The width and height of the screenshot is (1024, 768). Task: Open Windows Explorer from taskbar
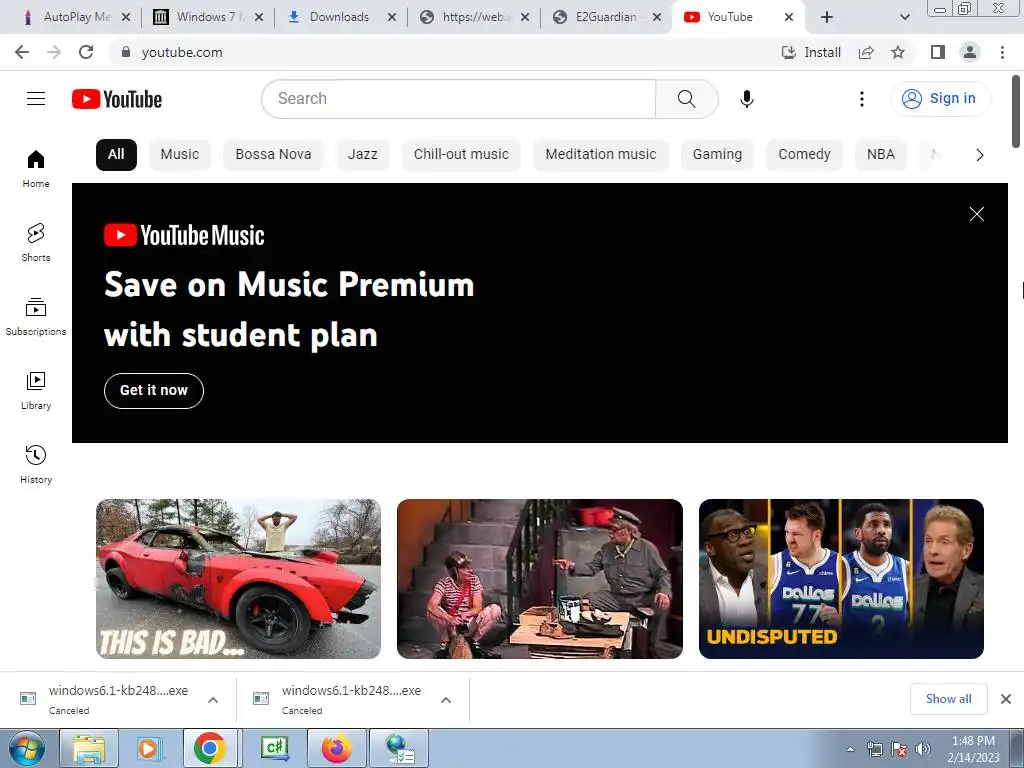(89, 748)
